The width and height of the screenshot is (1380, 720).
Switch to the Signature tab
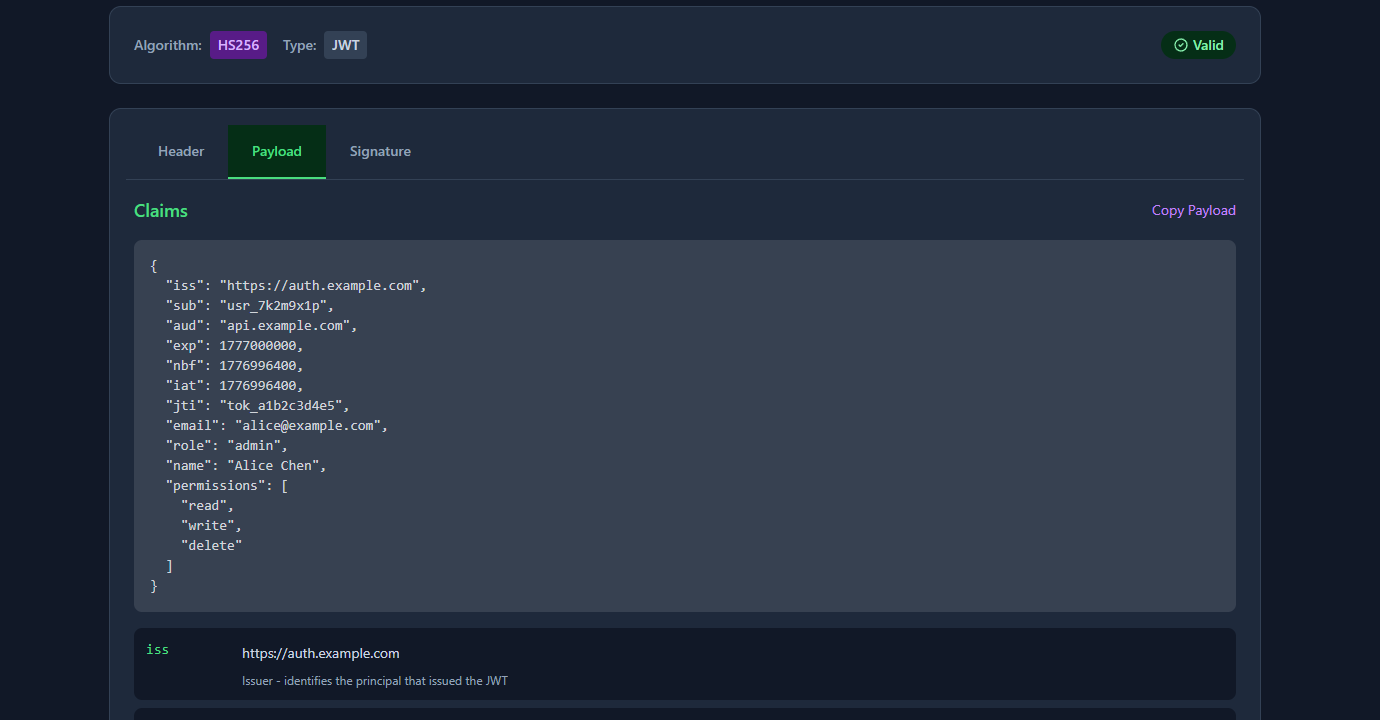pos(380,151)
